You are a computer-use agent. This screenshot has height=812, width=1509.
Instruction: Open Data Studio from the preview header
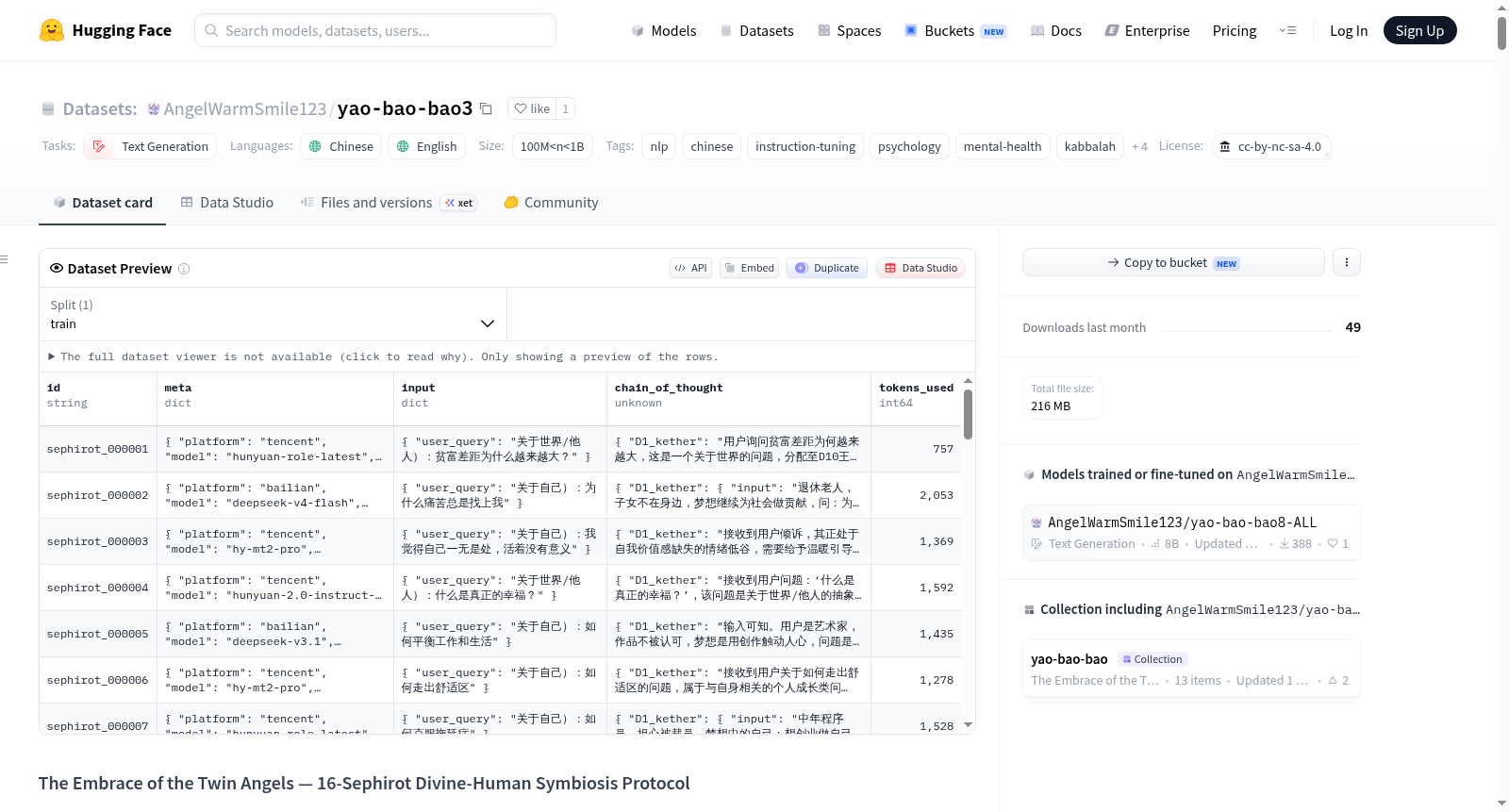(x=921, y=268)
